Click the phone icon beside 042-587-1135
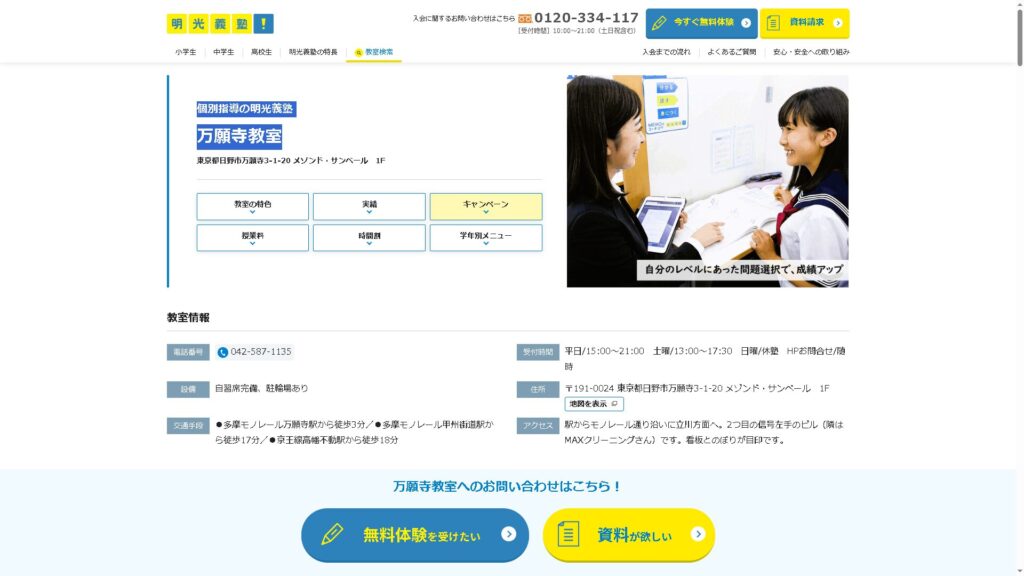The image size is (1024, 576). [223, 352]
